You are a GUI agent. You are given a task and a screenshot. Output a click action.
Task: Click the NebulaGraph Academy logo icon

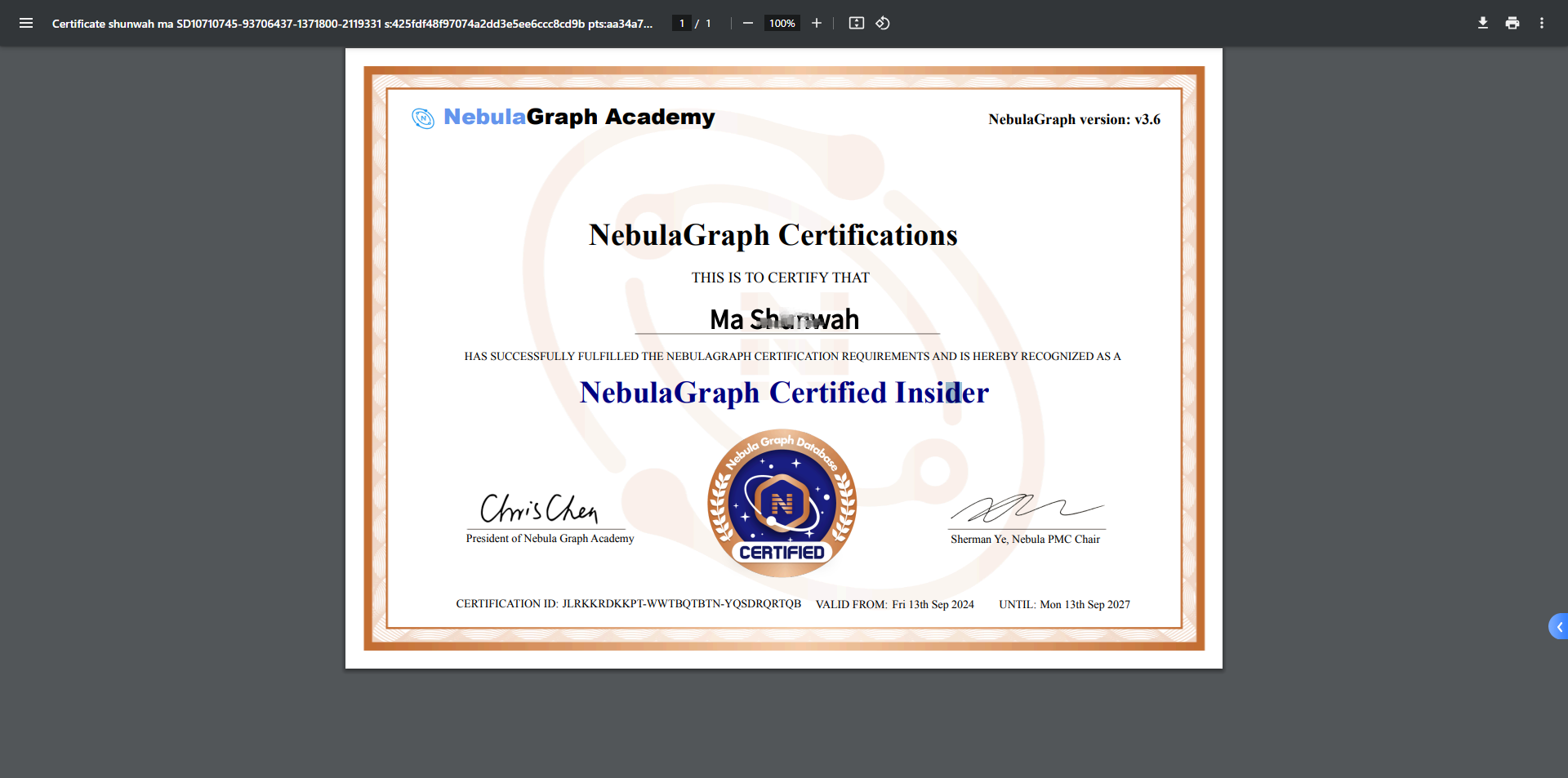point(423,118)
